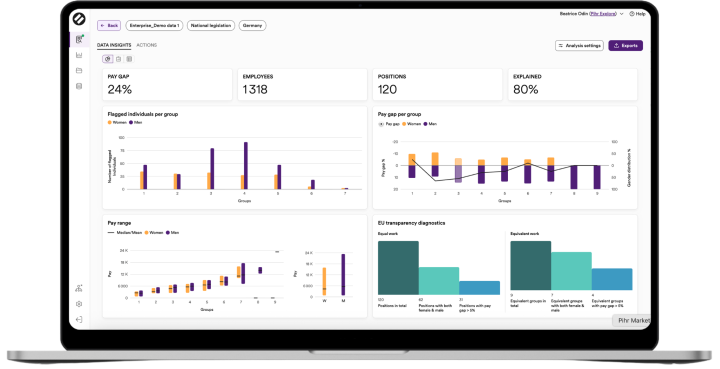720x369 pixels.
Task: Click the National legislation chip
Action: tap(211, 26)
